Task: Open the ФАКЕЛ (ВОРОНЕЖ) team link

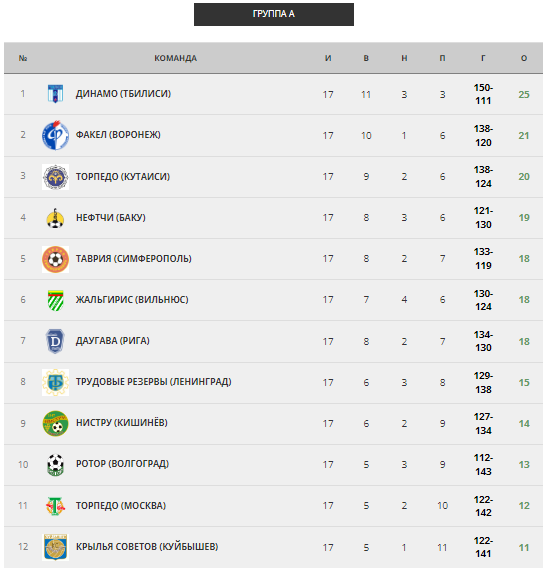Action: click(118, 135)
